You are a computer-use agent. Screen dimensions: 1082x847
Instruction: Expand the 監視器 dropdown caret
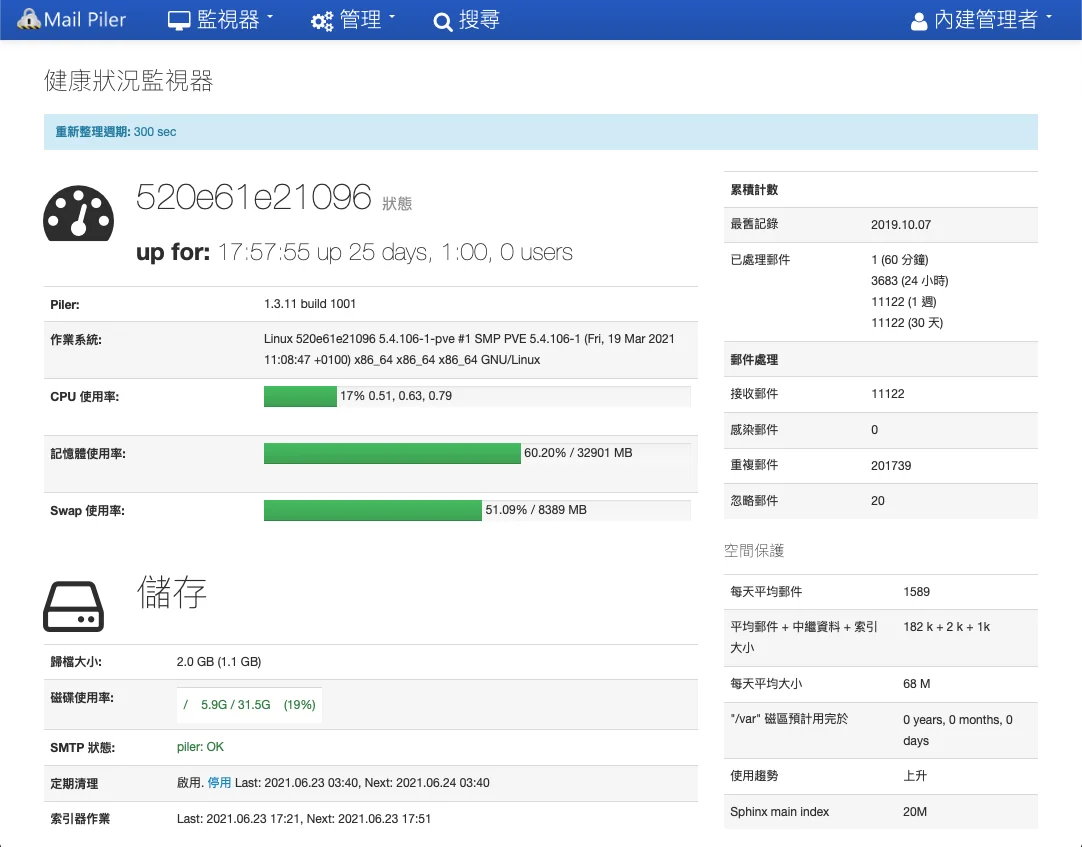coord(270,17)
